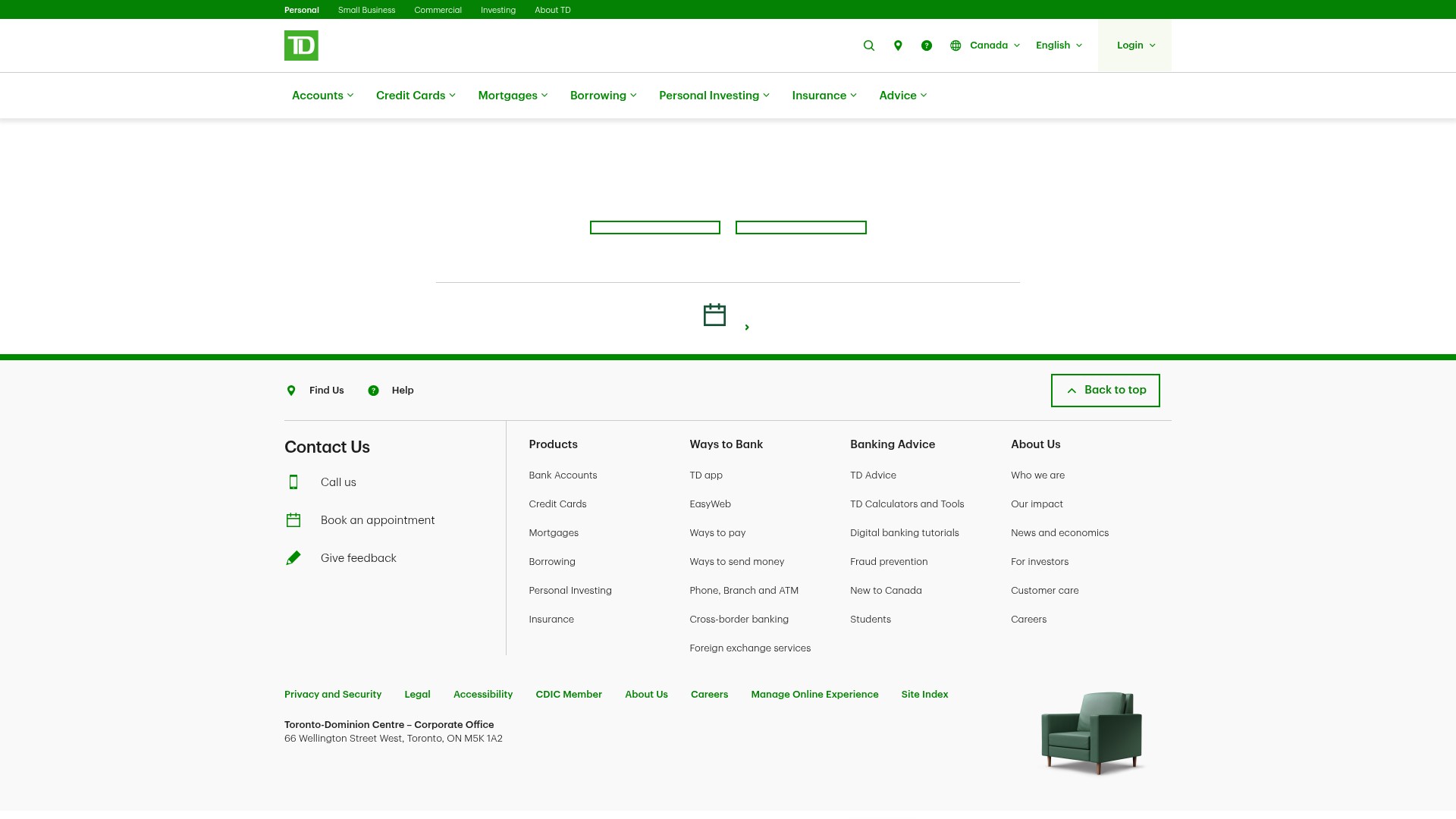Click the header location pin icon
1456x819 pixels.
point(898,45)
